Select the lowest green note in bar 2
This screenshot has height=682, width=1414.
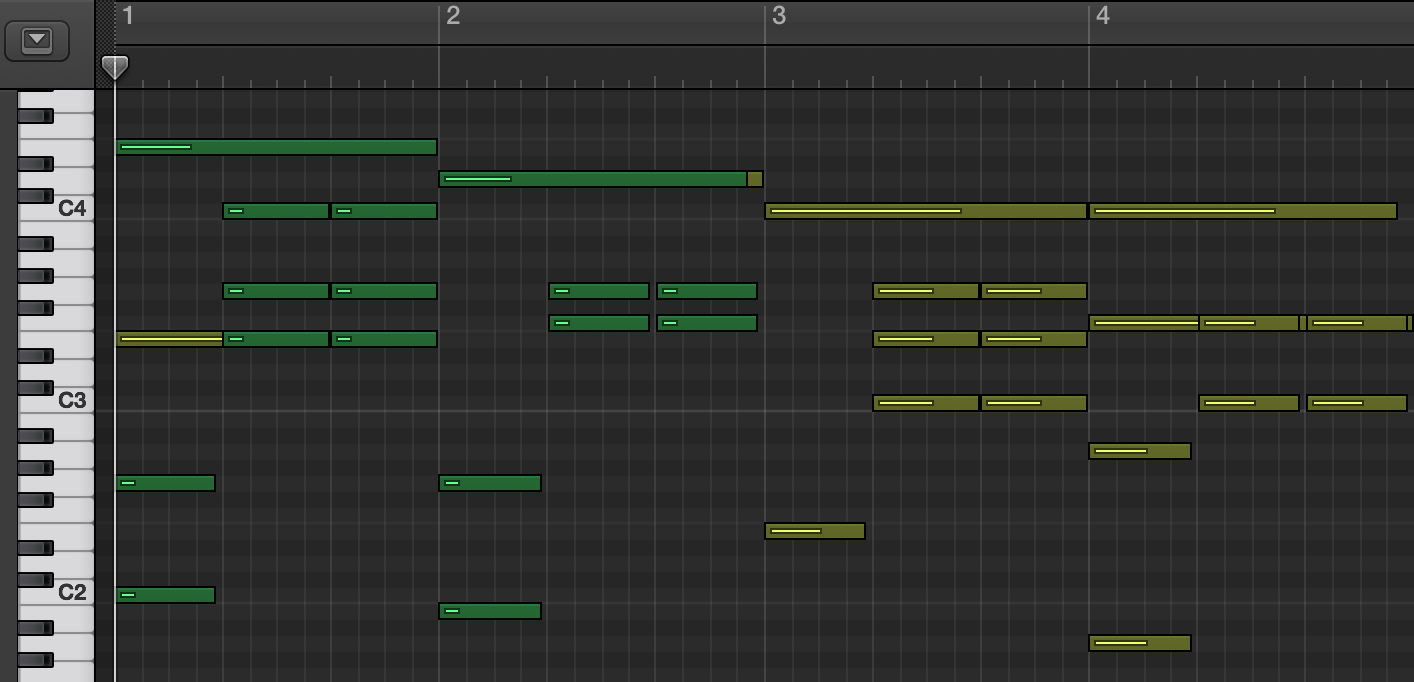pos(490,611)
